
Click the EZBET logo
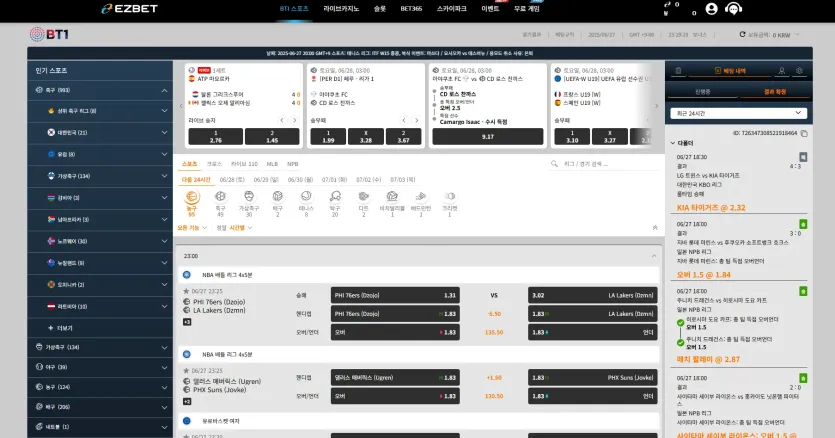pyautogui.click(x=129, y=9)
